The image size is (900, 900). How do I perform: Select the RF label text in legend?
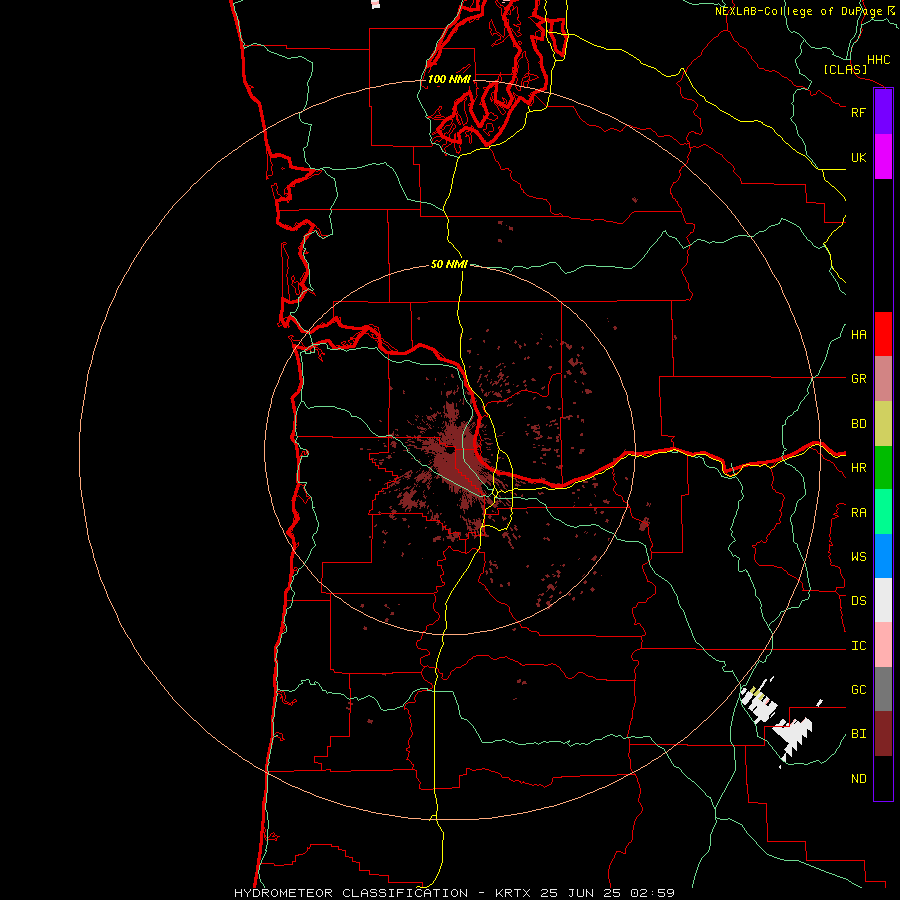pos(859,112)
